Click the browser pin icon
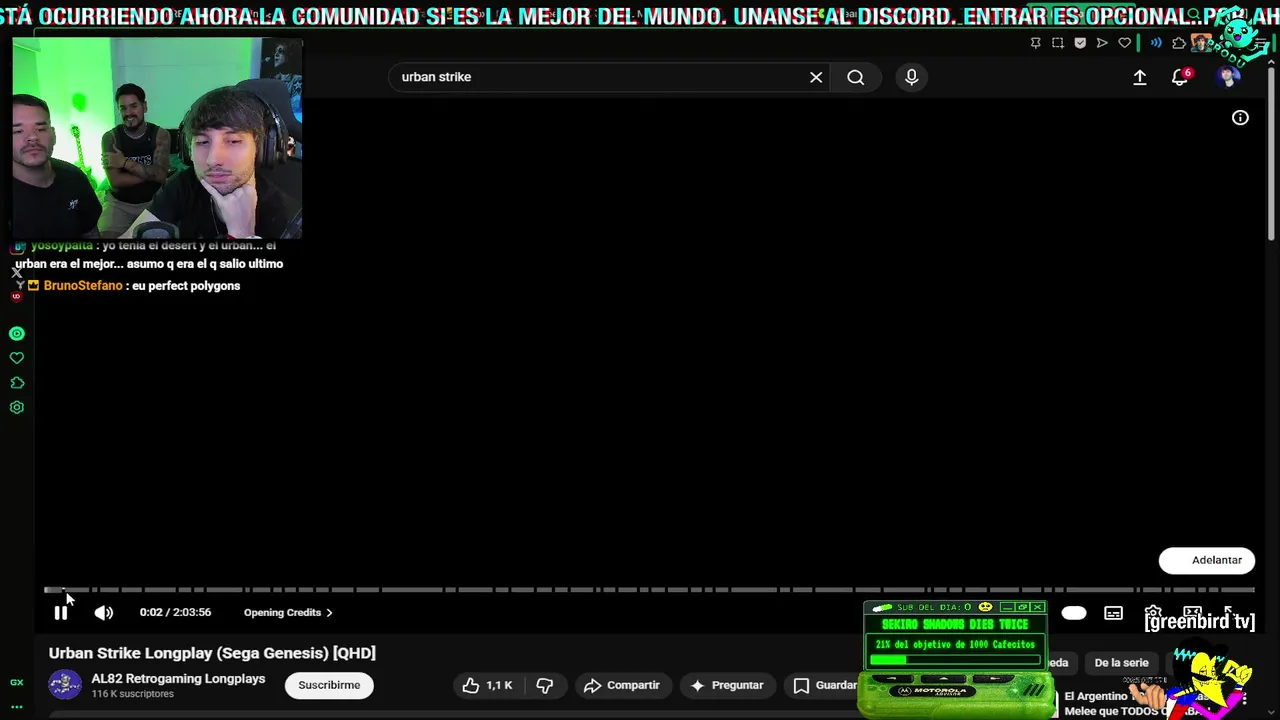Screen dimensions: 1280x720 coord(1035,43)
